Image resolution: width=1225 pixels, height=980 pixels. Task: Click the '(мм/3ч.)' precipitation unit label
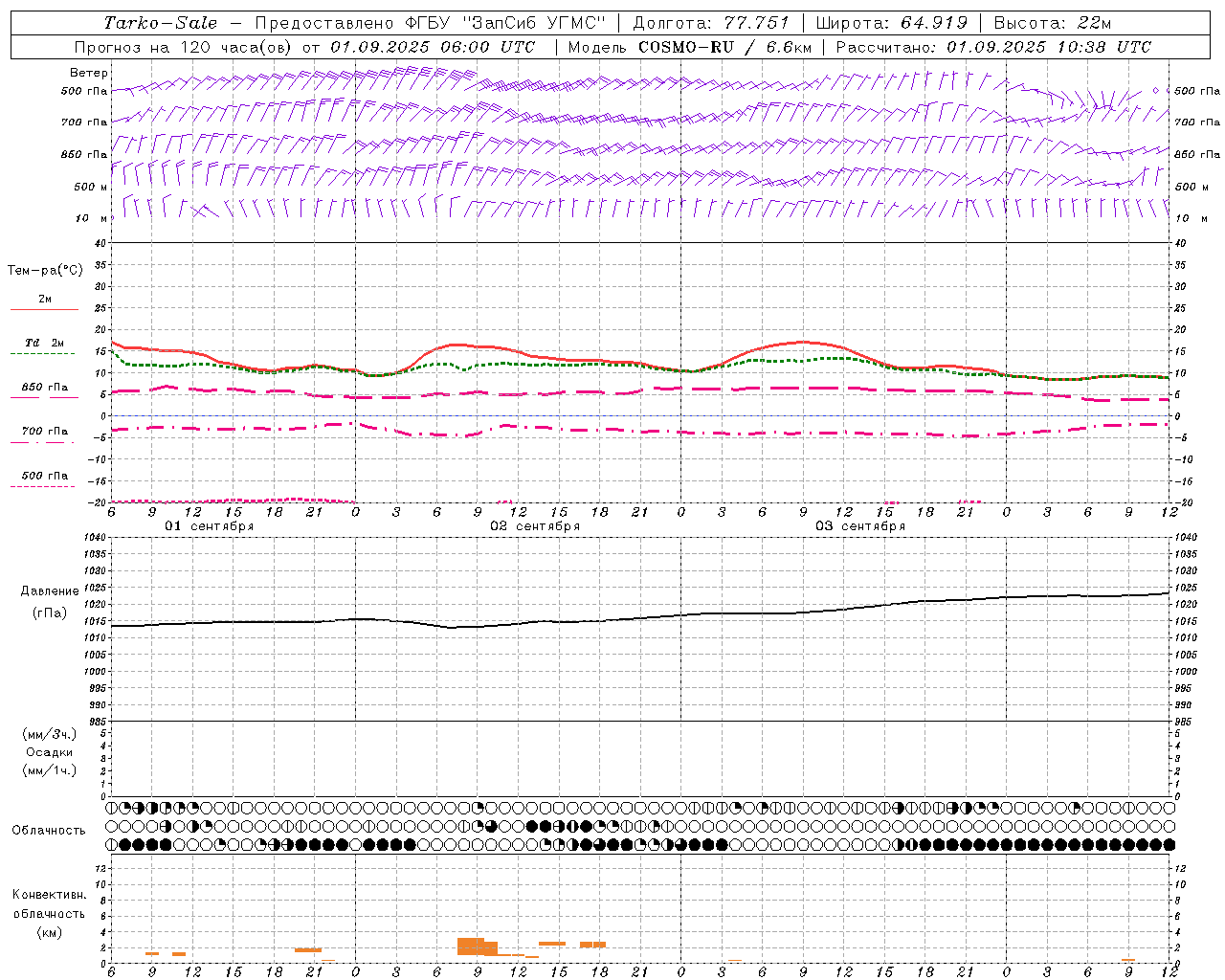(49, 734)
